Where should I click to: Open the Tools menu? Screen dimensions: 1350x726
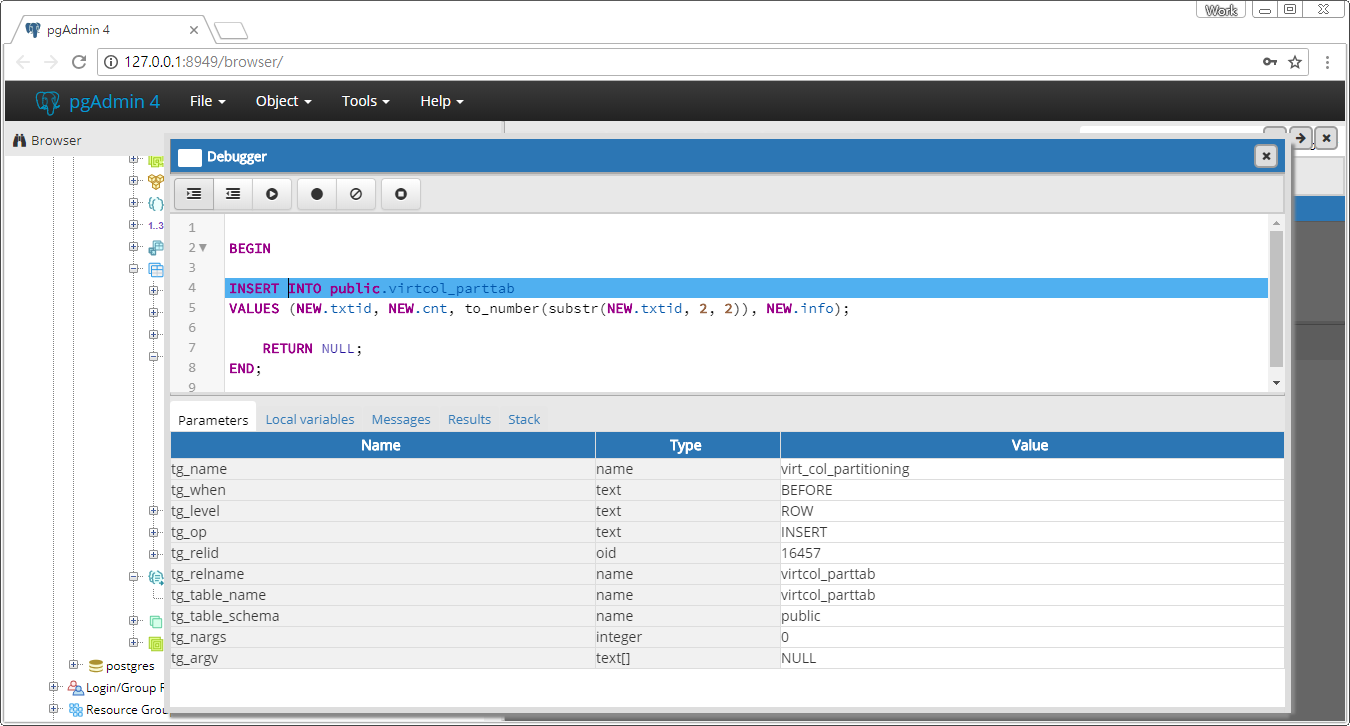[x=365, y=101]
